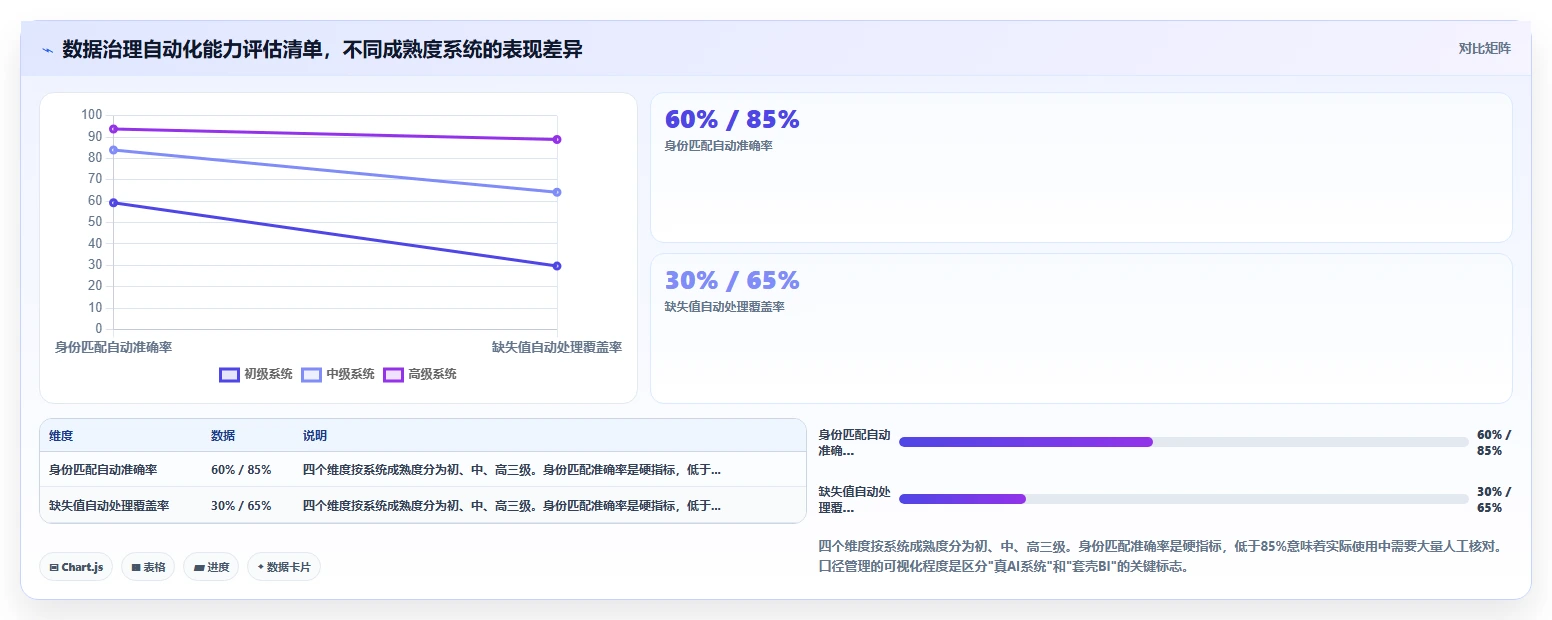
Task: Toggle the 高级系统 legend swatch
Action: tap(393, 374)
